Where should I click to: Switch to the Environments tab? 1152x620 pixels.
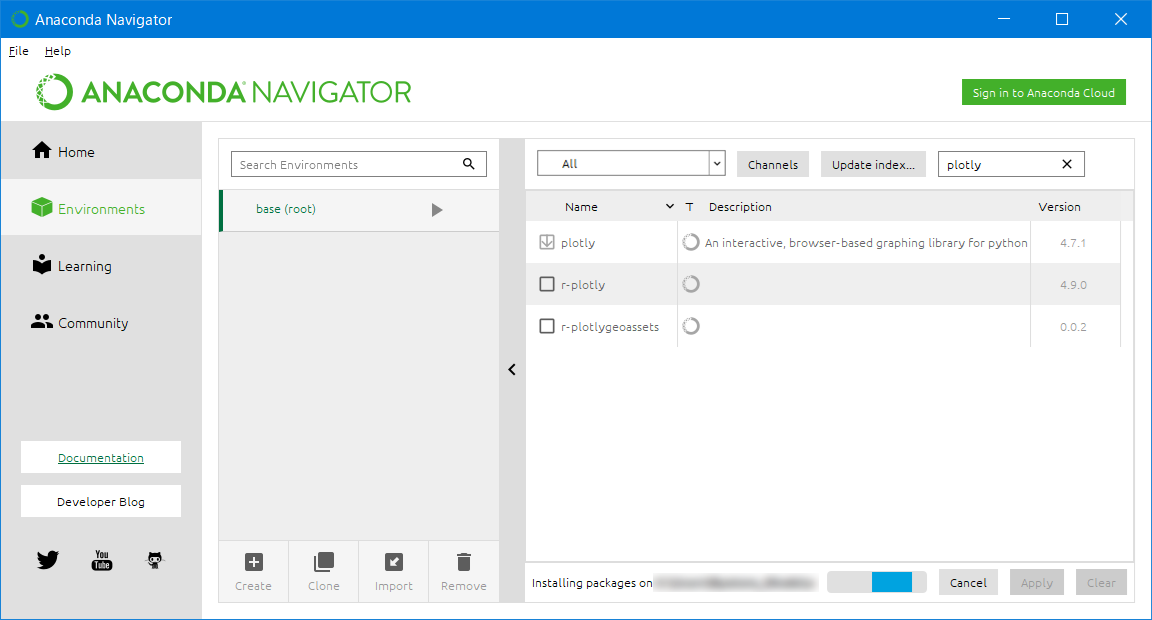pos(101,209)
